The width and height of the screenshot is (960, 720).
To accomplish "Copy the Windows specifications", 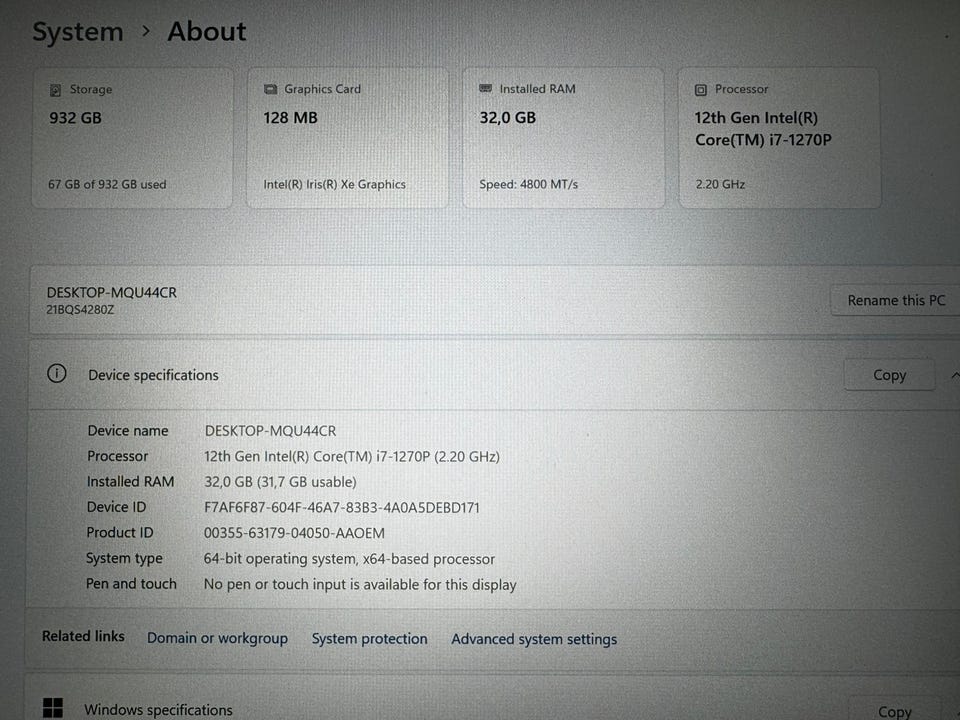I will (x=893, y=711).
